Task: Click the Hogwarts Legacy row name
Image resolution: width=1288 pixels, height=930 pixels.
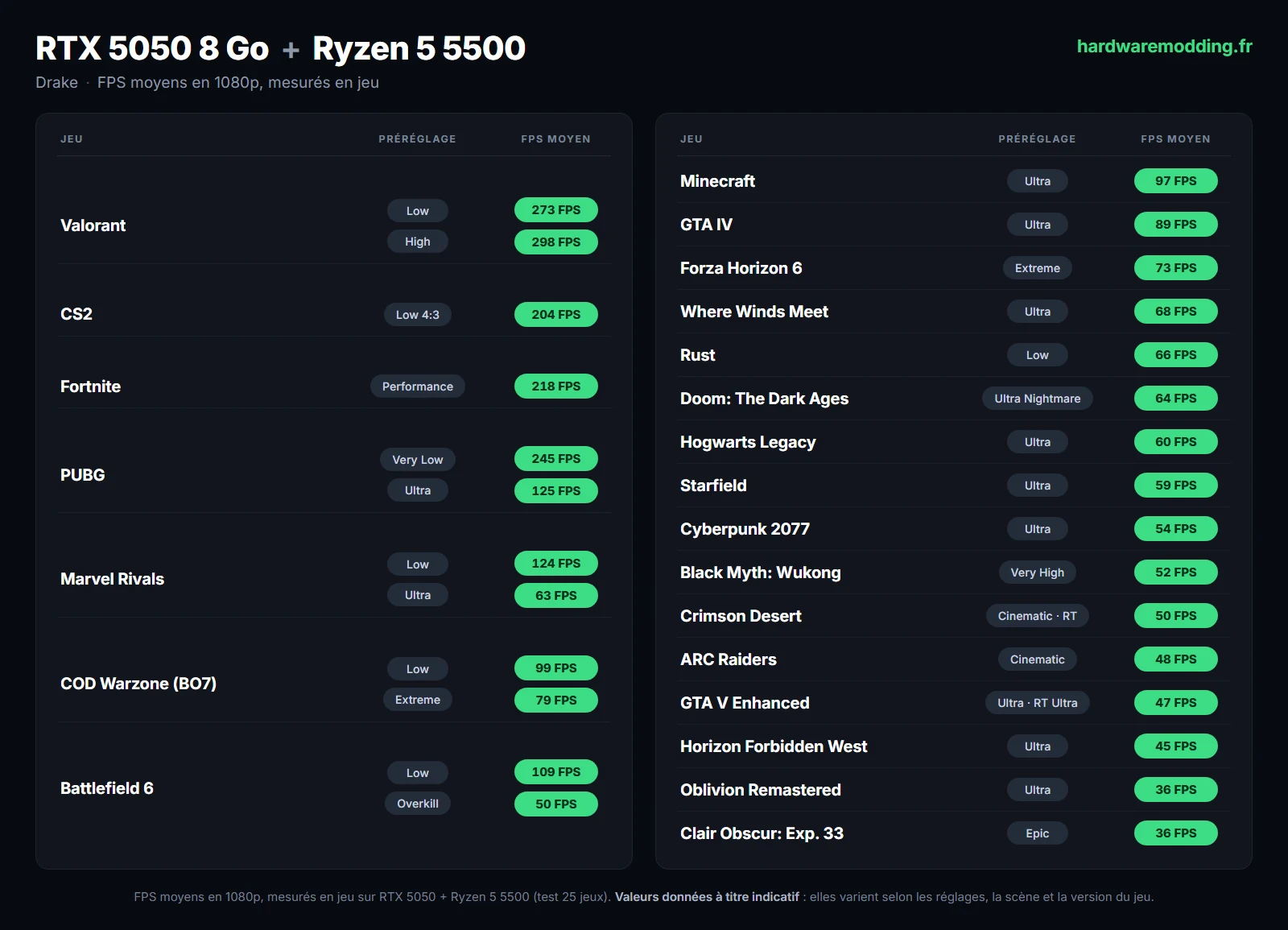Action: (x=748, y=442)
